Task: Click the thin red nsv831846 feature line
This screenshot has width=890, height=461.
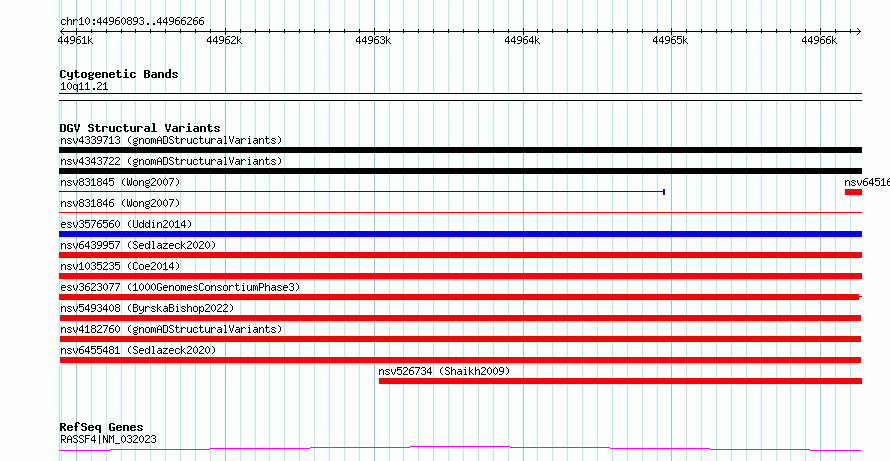Action: (x=460, y=213)
